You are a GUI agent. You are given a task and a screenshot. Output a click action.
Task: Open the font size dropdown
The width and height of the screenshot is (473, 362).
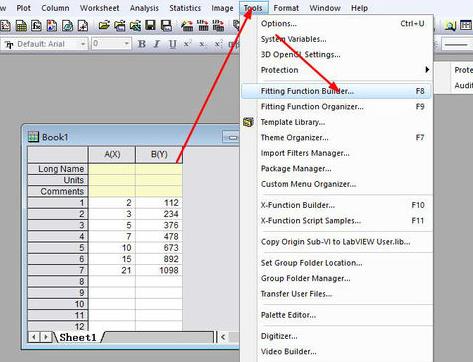click(126, 44)
